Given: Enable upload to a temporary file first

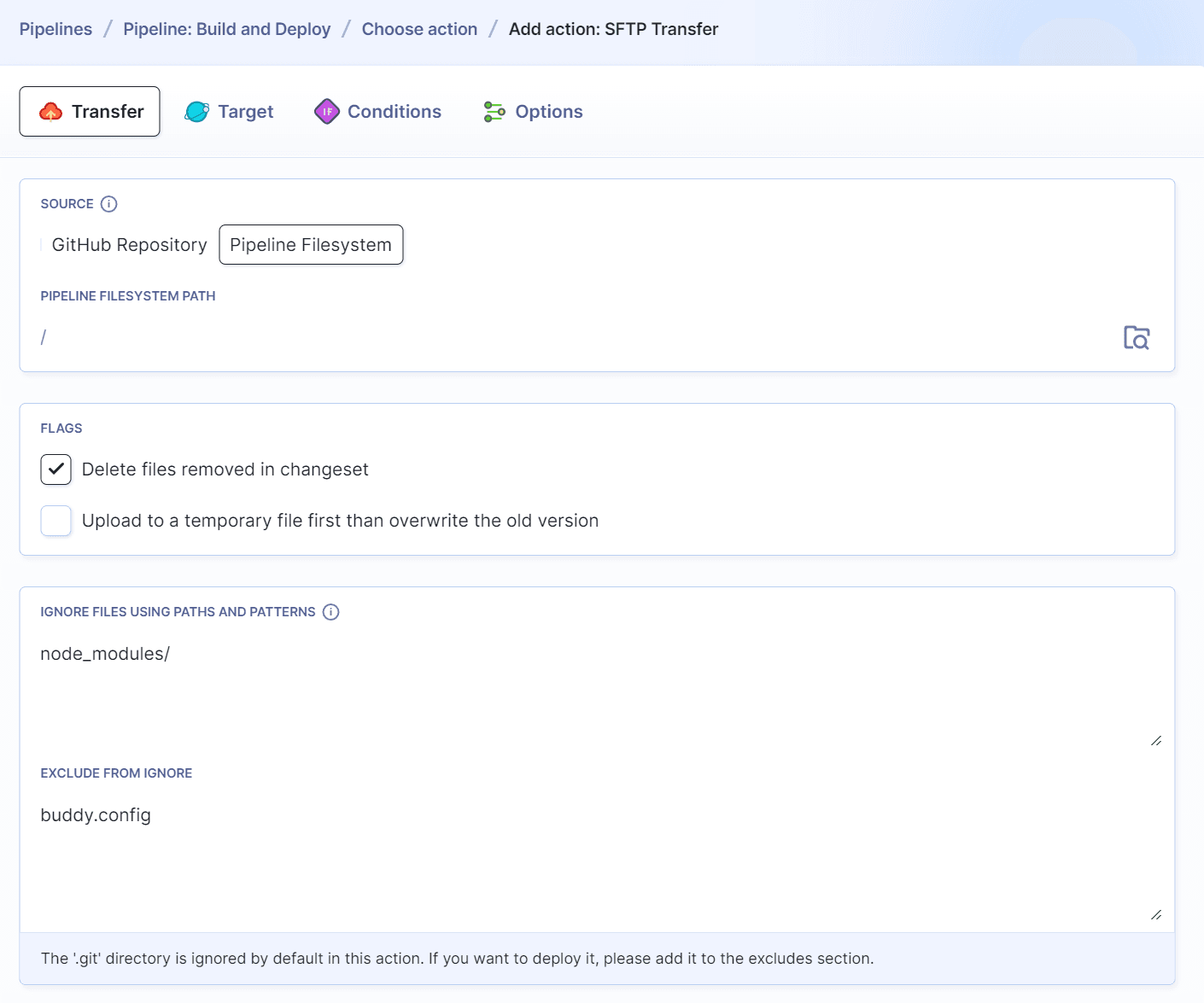Looking at the screenshot, I should (56, 521).
